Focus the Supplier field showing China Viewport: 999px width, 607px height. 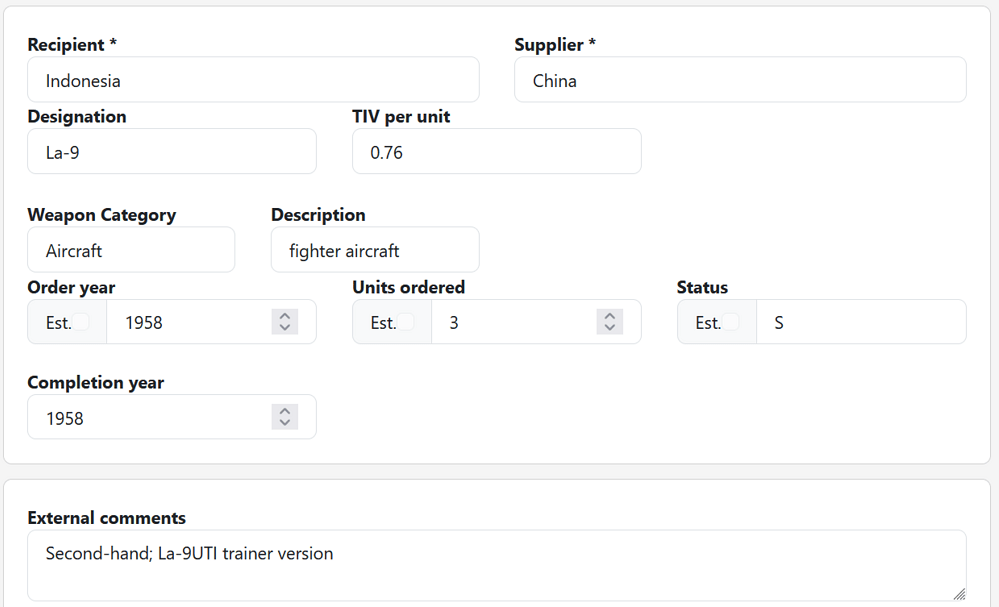[740, 80]
